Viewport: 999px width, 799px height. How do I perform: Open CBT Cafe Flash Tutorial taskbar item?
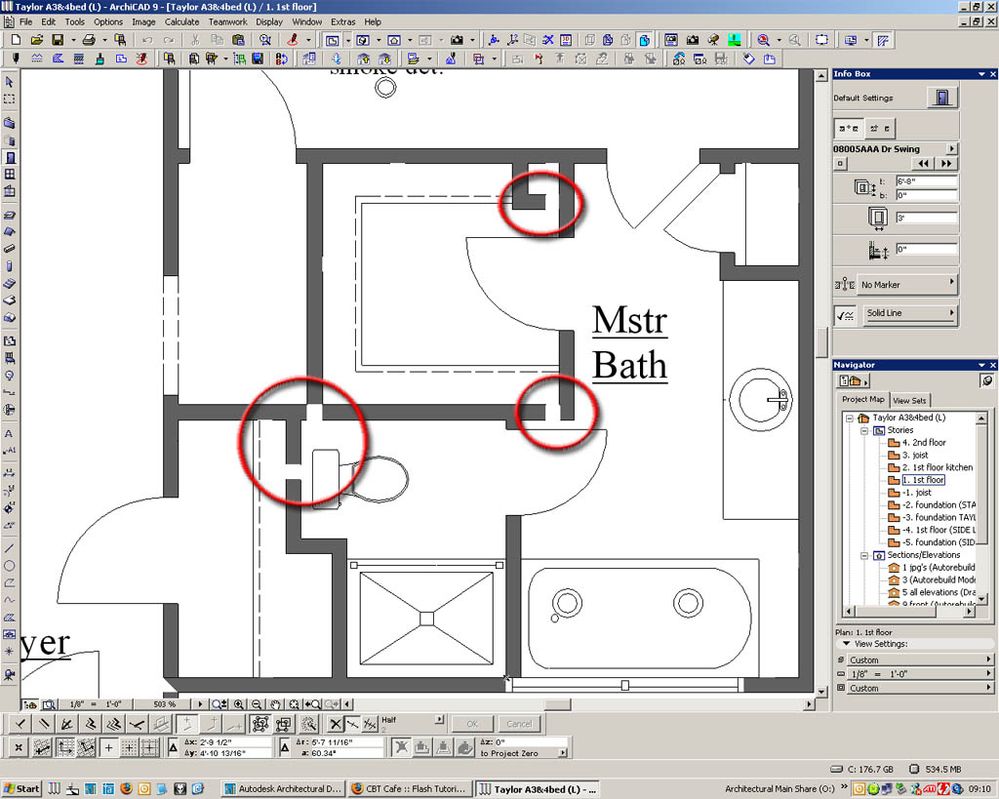[411, 789]
